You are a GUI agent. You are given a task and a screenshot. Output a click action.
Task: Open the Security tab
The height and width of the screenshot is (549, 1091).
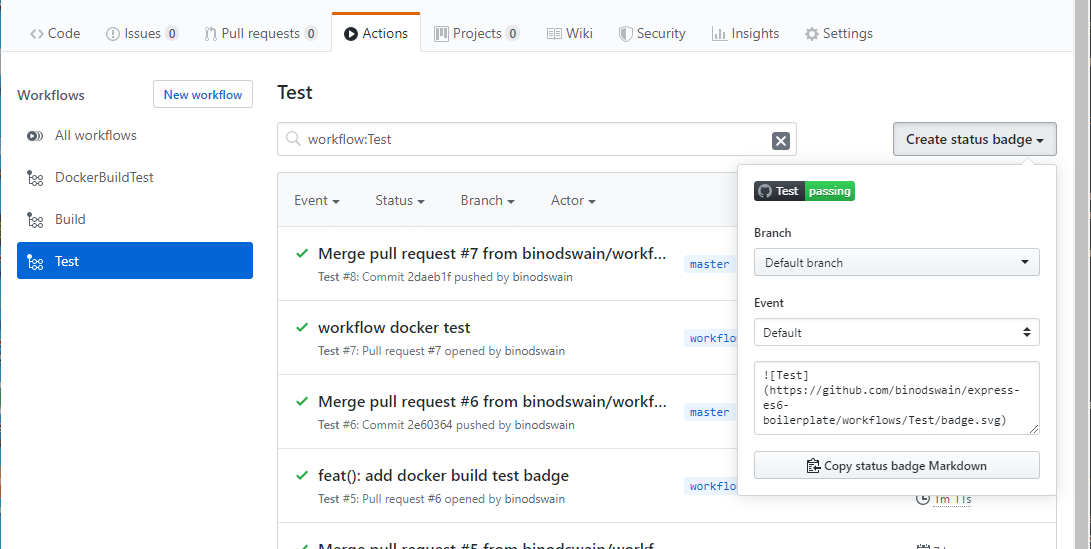[x=652, y=33]
